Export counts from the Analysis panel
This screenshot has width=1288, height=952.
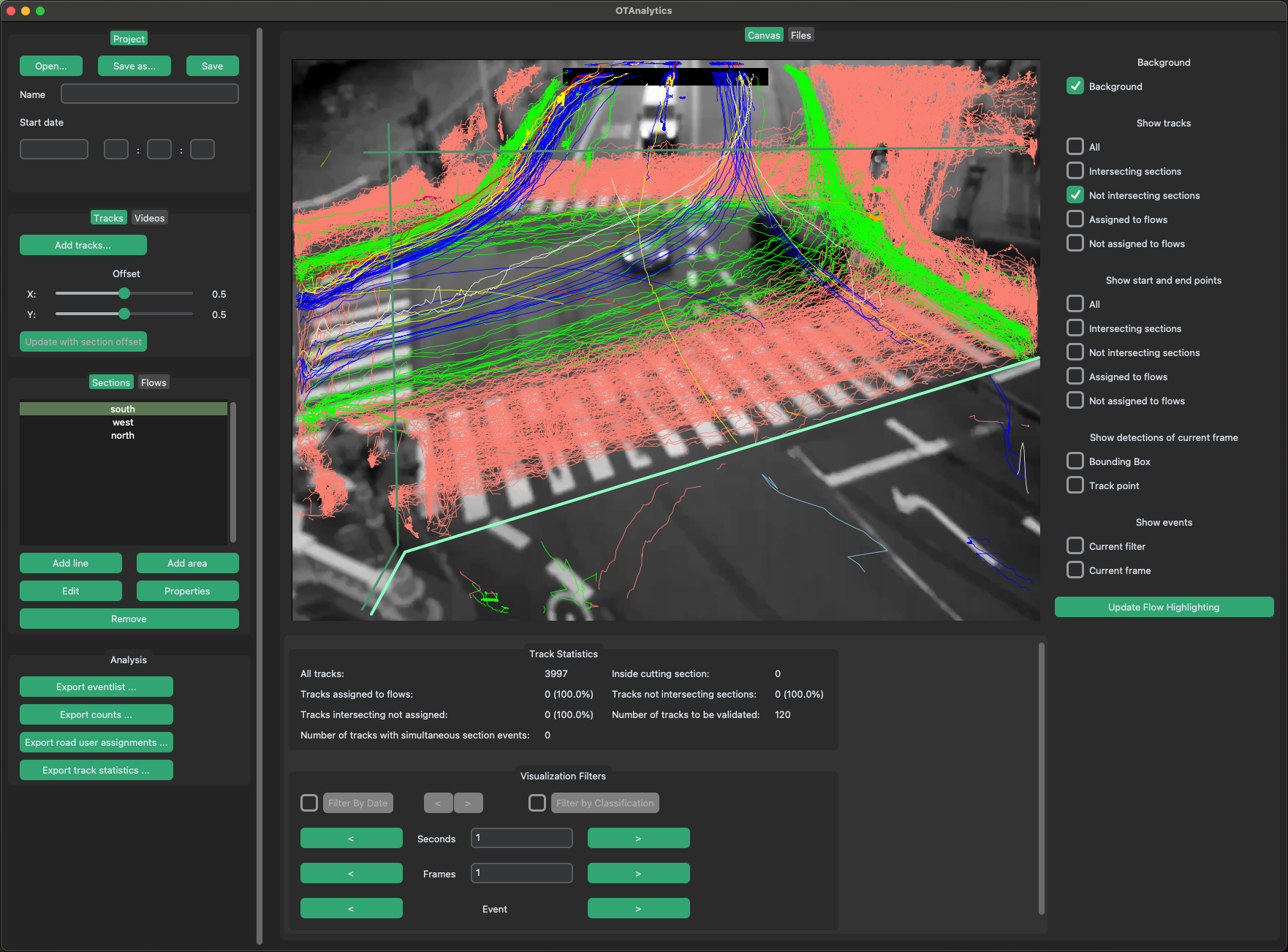pos(96,714)
